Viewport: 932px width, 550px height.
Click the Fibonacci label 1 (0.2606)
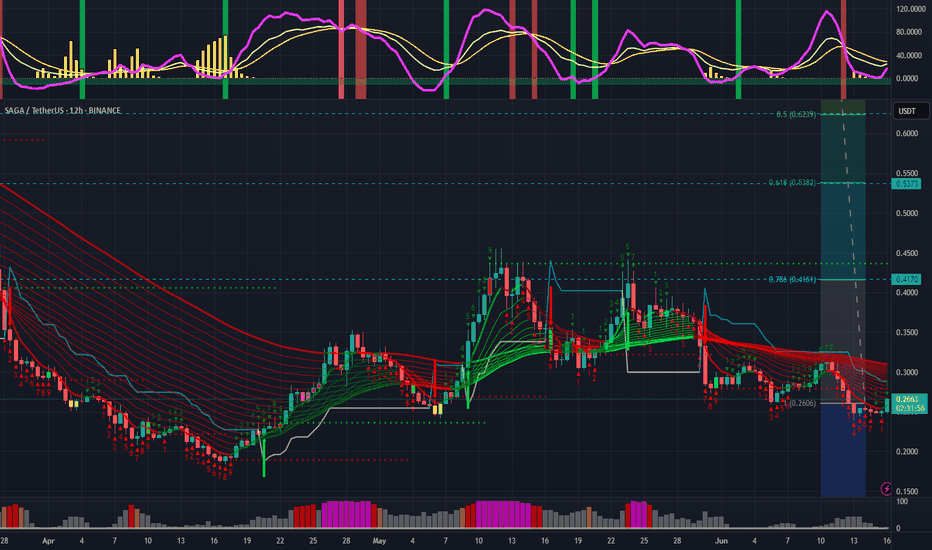[x=800, y=403]
